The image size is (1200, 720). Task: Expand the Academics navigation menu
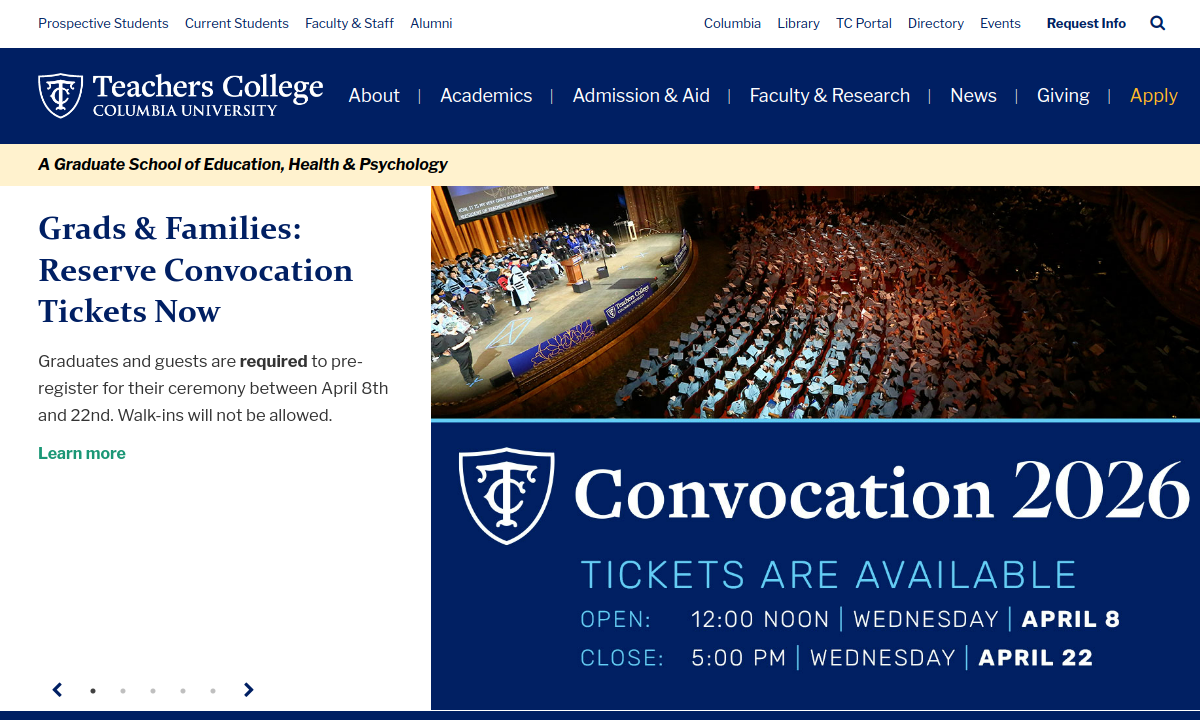click(x=486, y=96)
